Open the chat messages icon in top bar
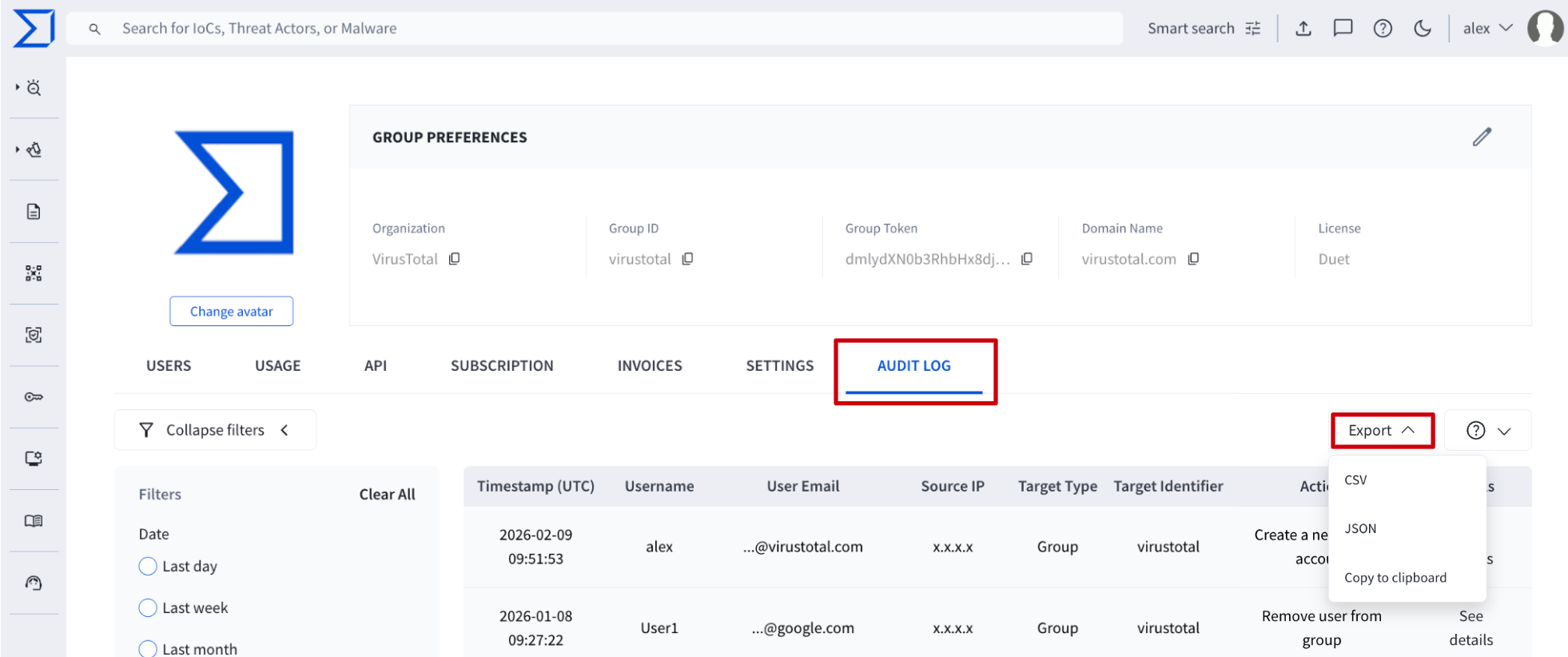The height and width of the screenshot is (657, 1568). click(x=1343, y=29)
